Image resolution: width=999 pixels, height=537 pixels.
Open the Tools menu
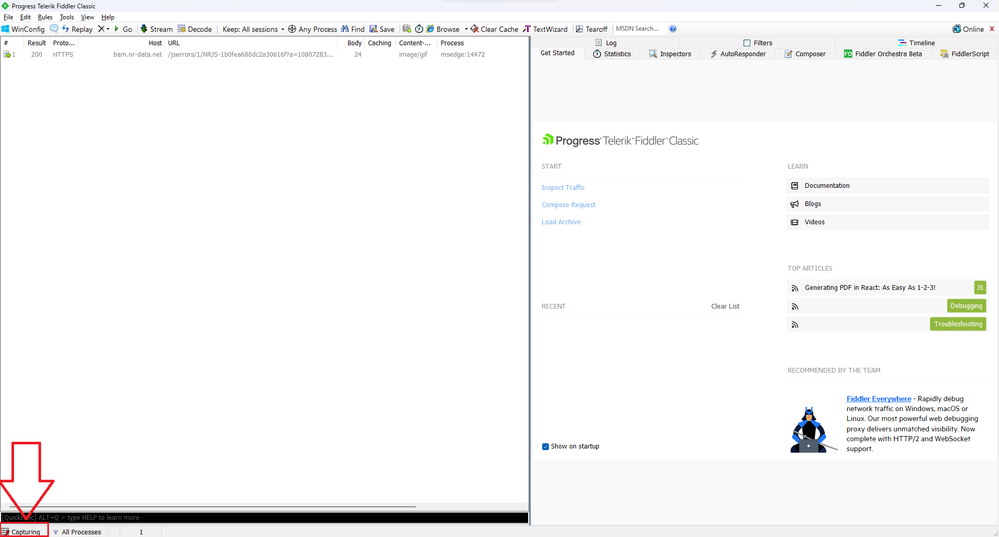[67, 17]
